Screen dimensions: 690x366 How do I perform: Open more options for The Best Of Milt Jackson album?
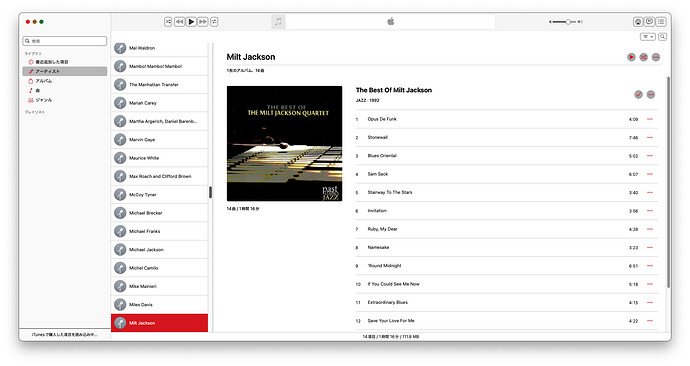[651, 95]
